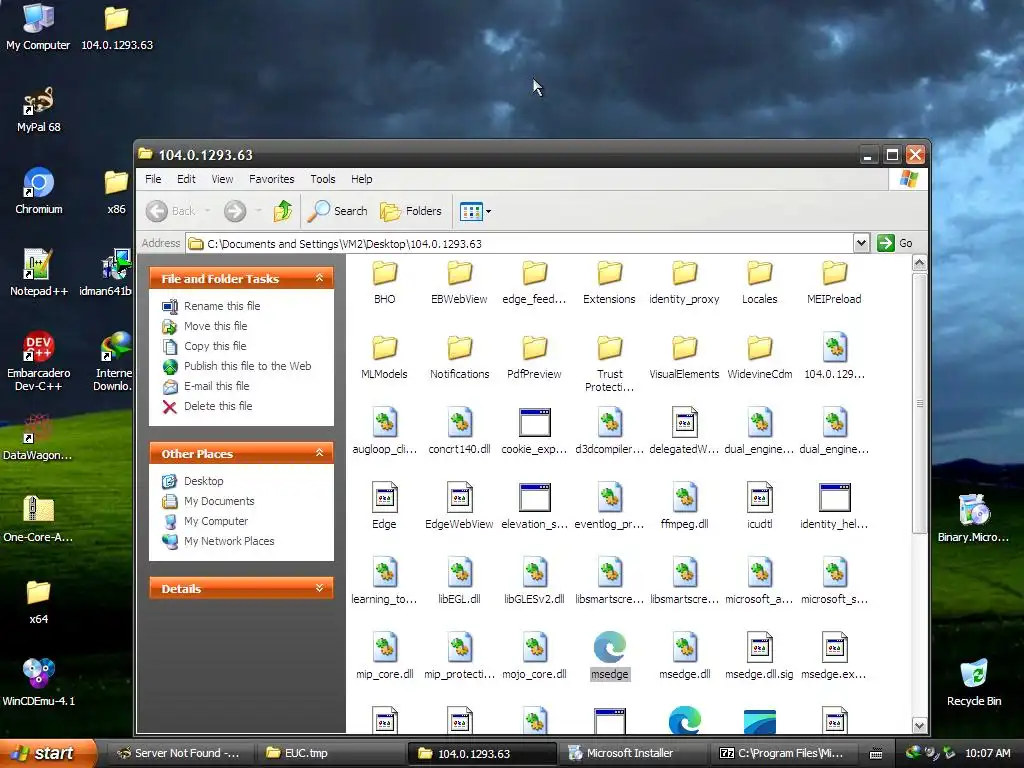Click the Go button beside address bar
1024x768 pixels.
point(895,243)
